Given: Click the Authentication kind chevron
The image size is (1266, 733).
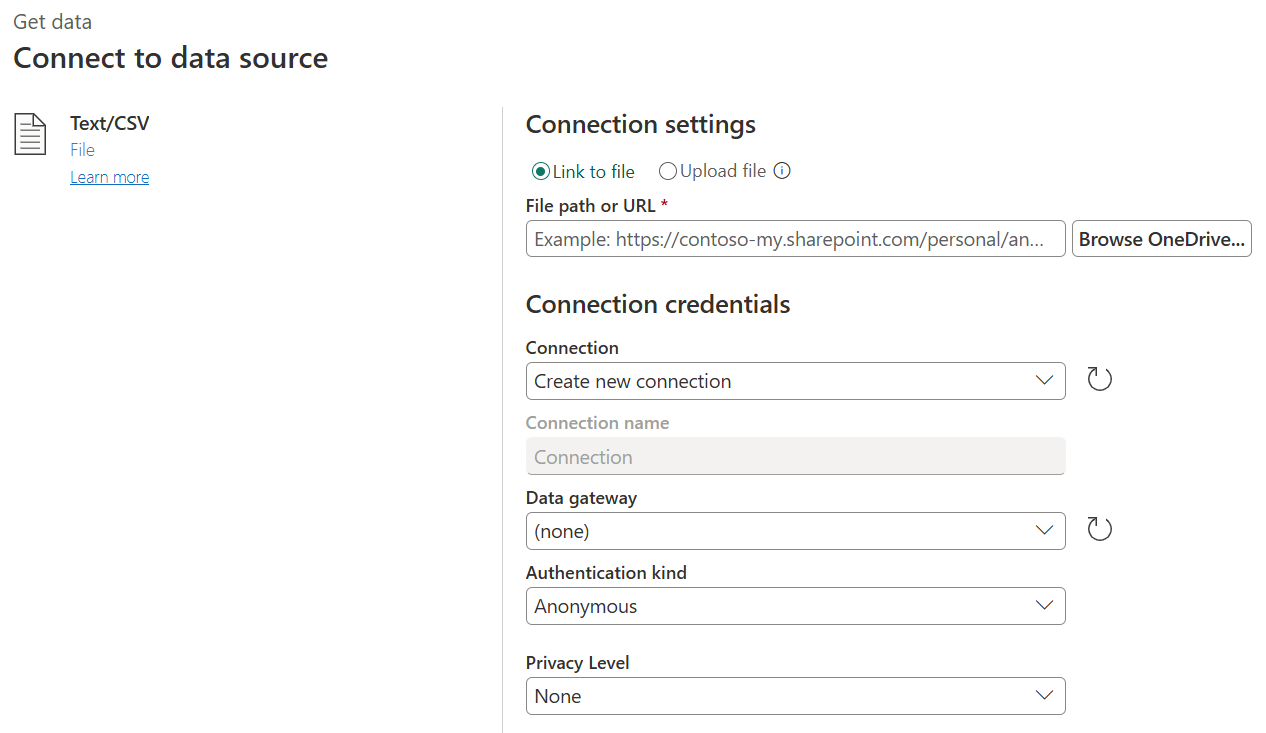Looking at the screenshot, I should pos(1044,606).
